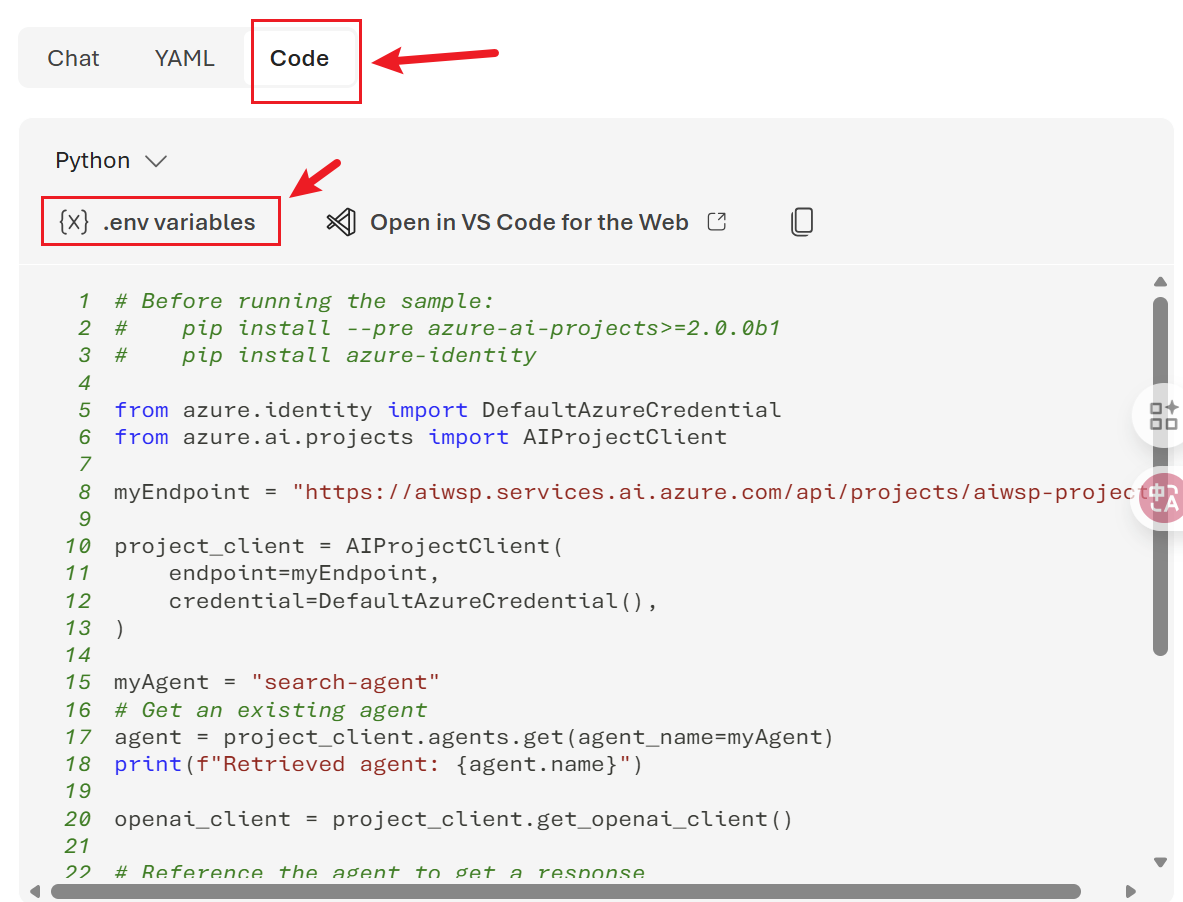Click the "search-agent" string in the code
Viewport: 1183px width, 902px height.
point(345,682)
